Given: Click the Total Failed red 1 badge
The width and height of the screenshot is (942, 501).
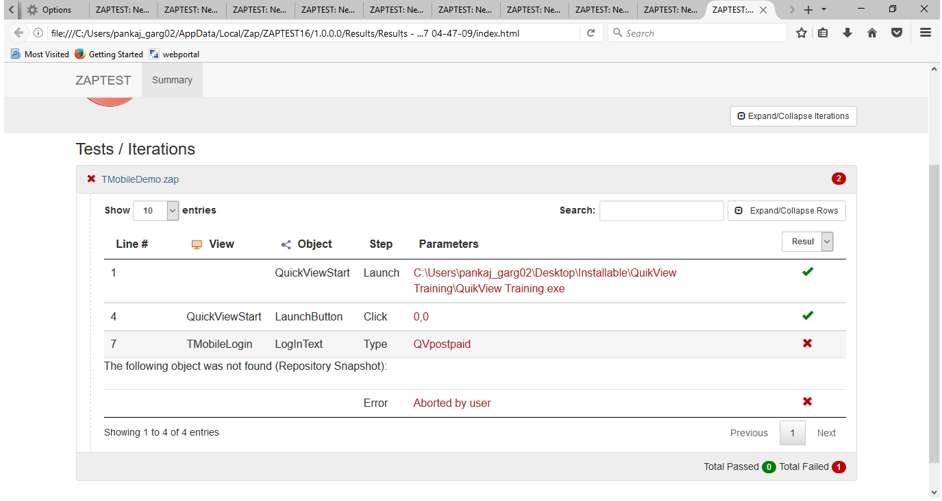Looking at the screenshot, I should coord(839,467).
